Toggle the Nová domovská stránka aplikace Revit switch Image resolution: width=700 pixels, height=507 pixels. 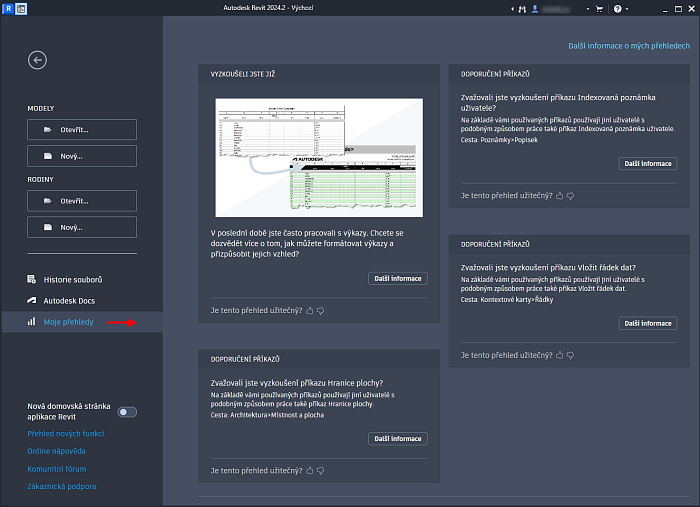pyautogui.click(x=127, y=412)
